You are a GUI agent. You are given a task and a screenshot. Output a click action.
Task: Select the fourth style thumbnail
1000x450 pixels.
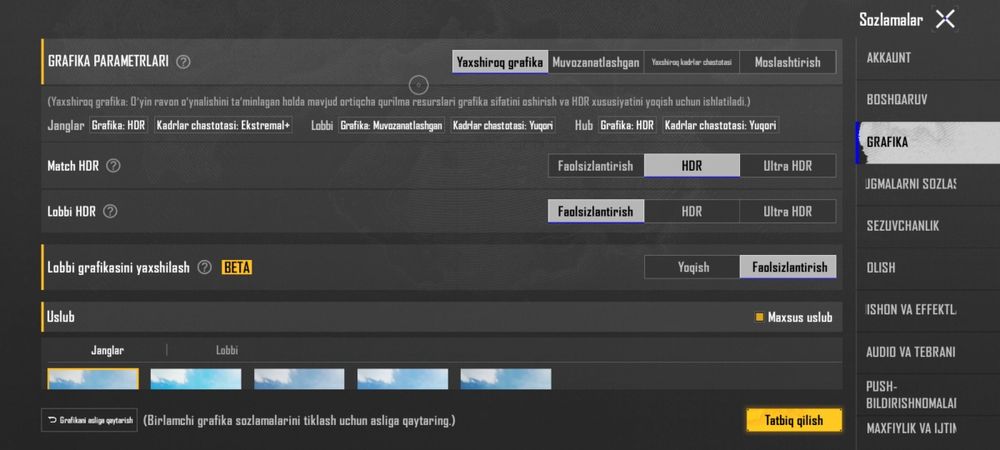pyautogui.click(x=402, y=379)
